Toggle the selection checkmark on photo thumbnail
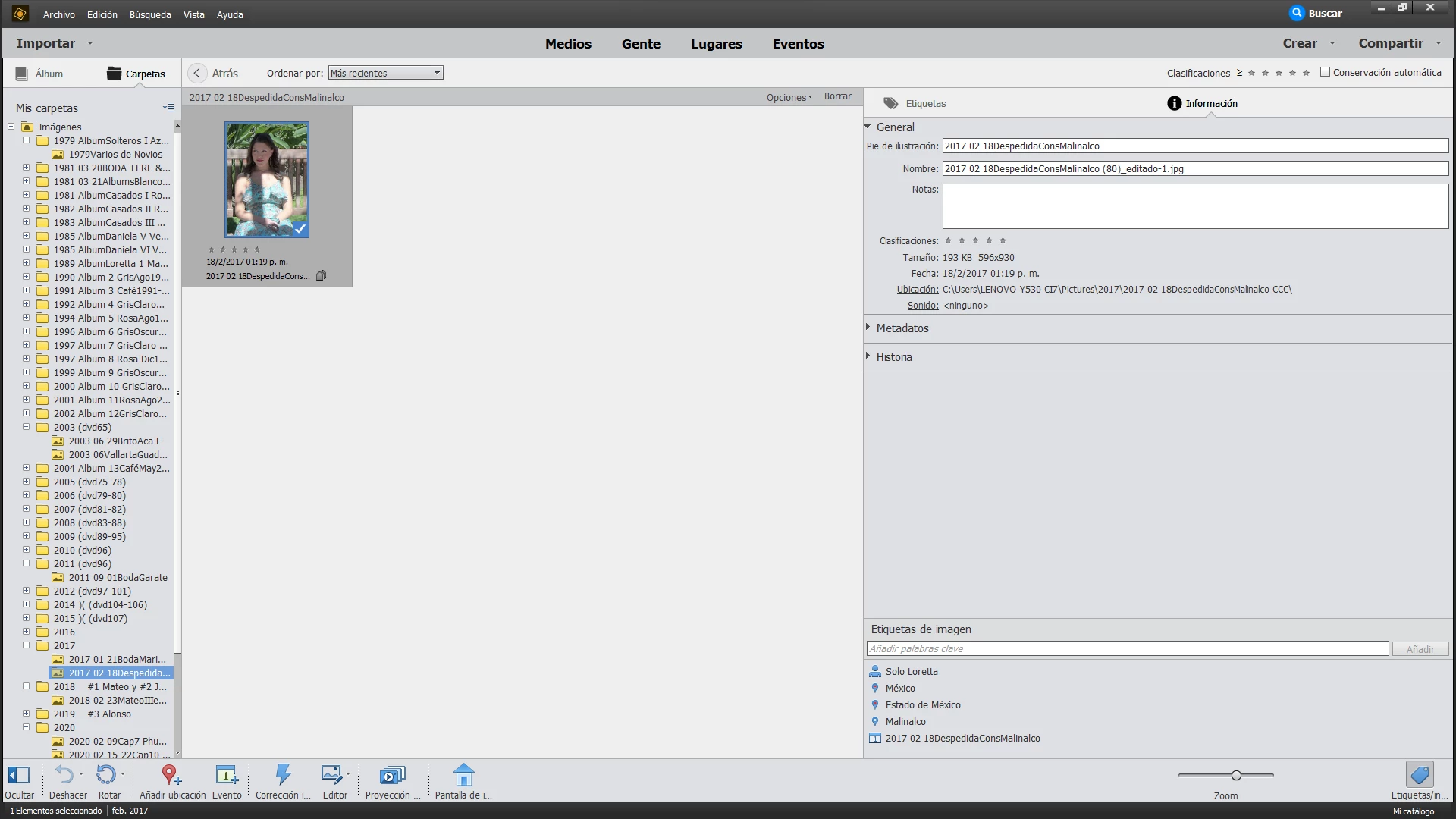 (x=300, y=228)
